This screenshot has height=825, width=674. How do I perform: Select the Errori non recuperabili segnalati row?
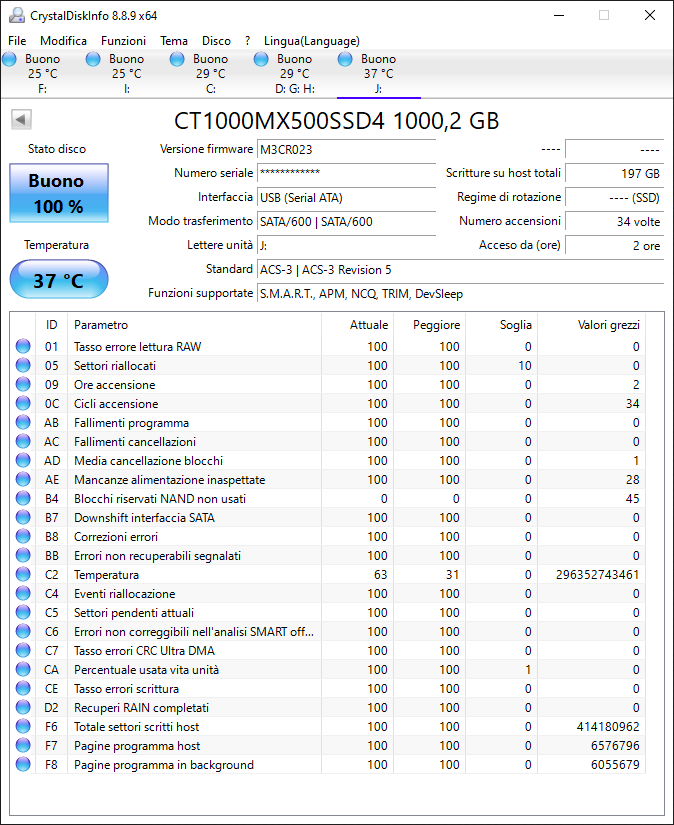(x=328, y=555)
